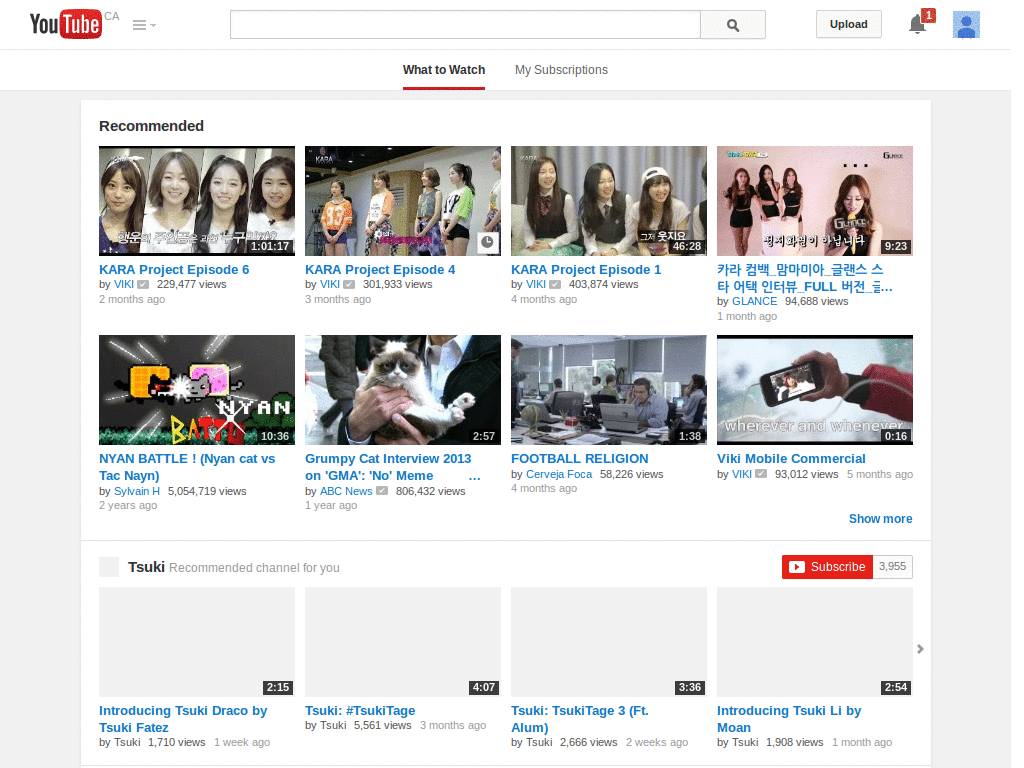
Task: Open Viki Mobile Commercial thumbnail
Action: (x=814, y=390)
